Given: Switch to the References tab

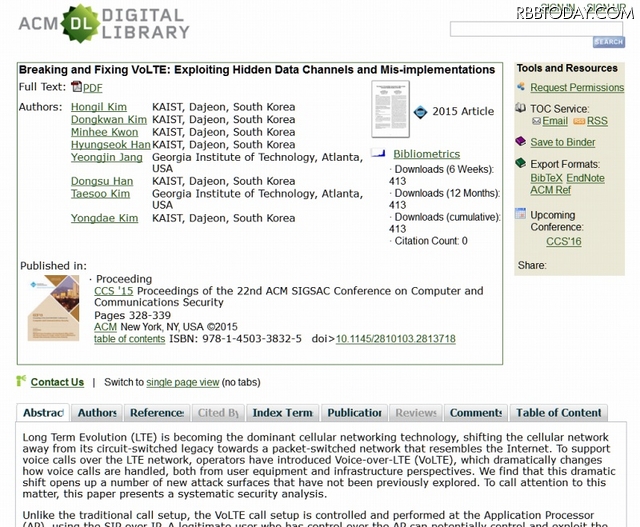Looking at the screenshot, I should coord(157,413).
